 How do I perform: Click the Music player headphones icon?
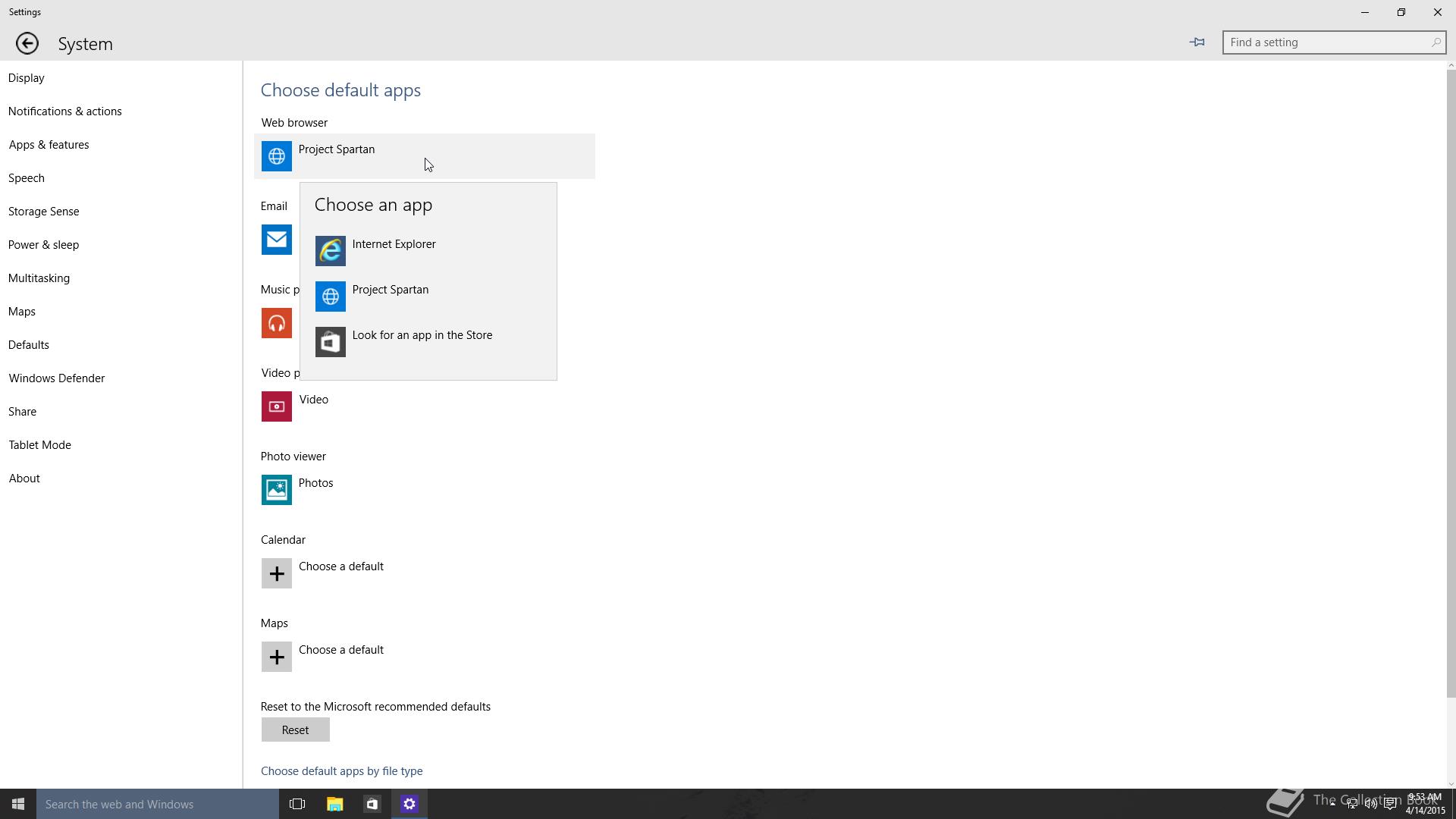point(277,323)
